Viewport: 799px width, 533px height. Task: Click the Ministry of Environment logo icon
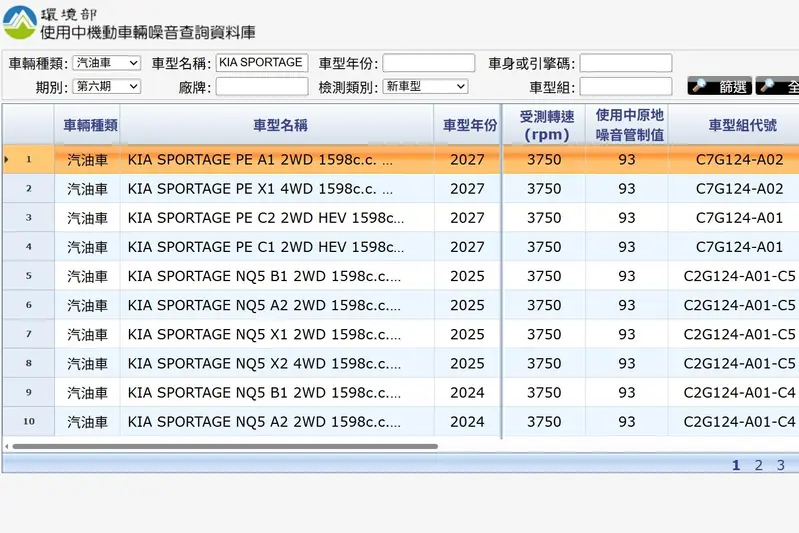point(20,22)
